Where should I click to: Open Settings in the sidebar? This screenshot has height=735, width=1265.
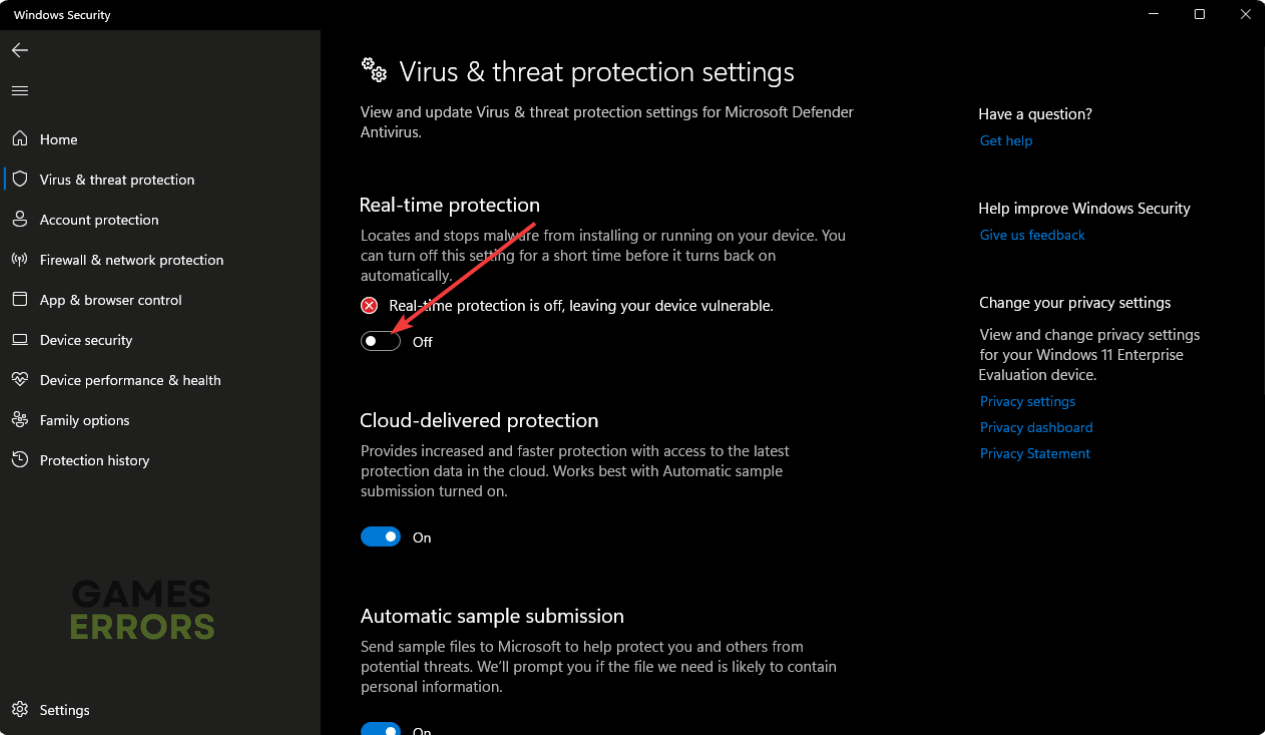64,710
